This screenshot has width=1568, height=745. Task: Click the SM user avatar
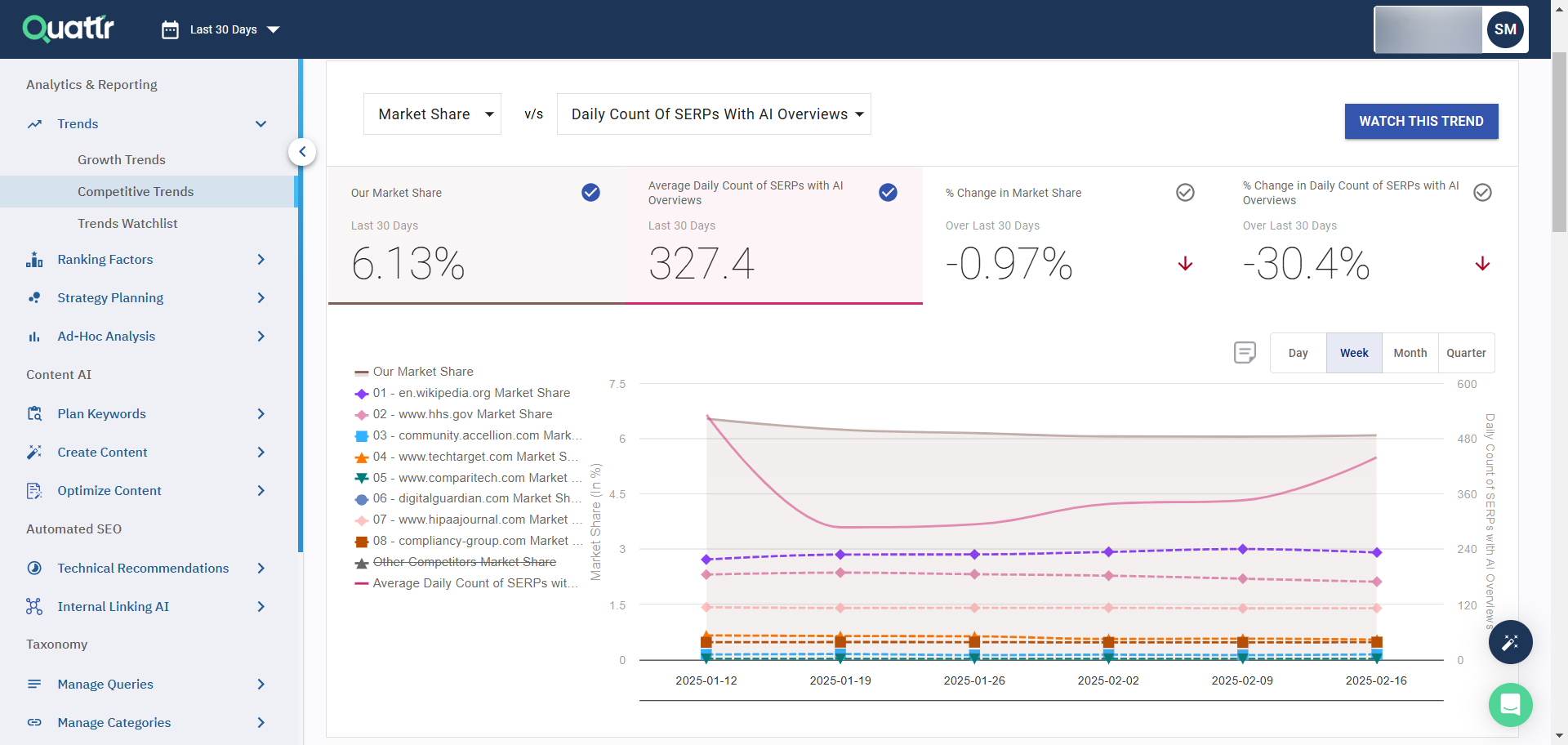click(x=1504, y=29)
